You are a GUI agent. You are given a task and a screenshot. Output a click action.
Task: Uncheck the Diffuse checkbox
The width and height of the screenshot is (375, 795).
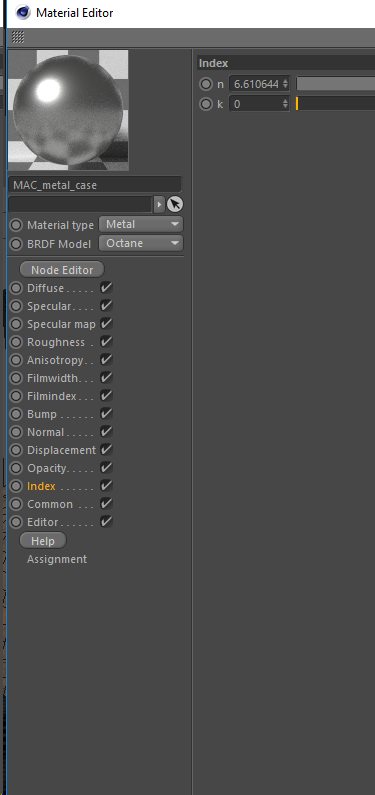click(x=106, y=288)
